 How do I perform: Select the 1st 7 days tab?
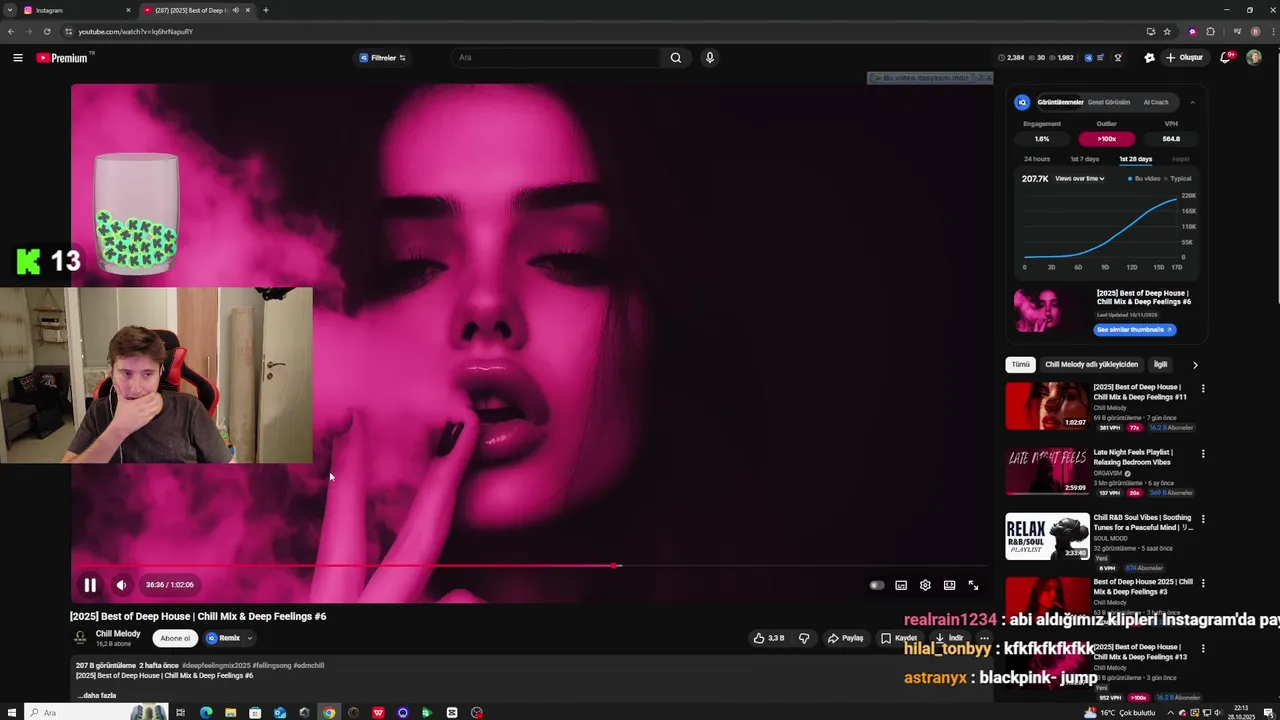coord(1084,159)
